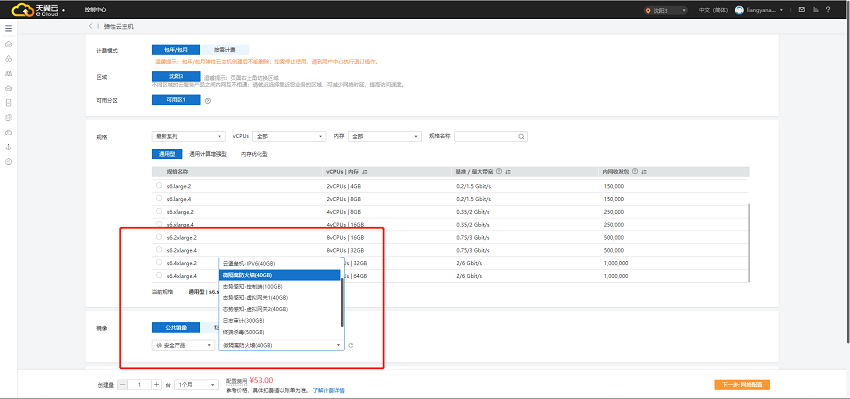Select the 可用区1 availability zone
This screenshot has width=850, height=399.
(176, 100)
